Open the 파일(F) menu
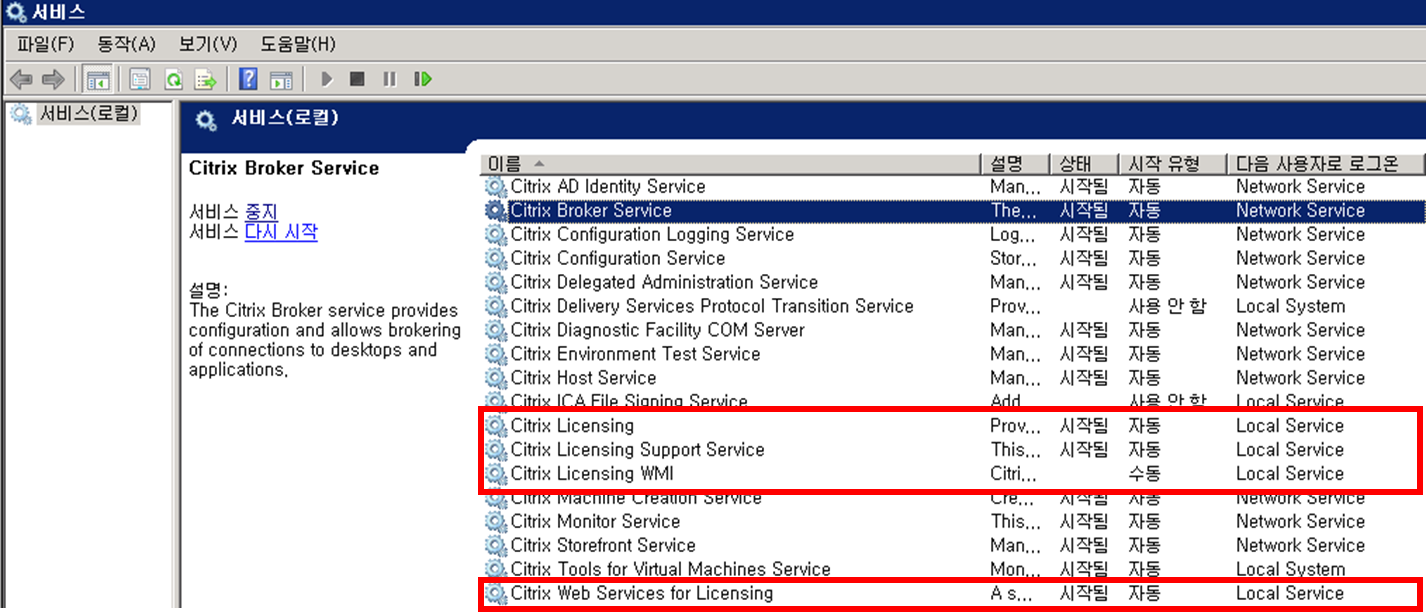The width and height of the screenshot is (1426, 612). [46, 44]
